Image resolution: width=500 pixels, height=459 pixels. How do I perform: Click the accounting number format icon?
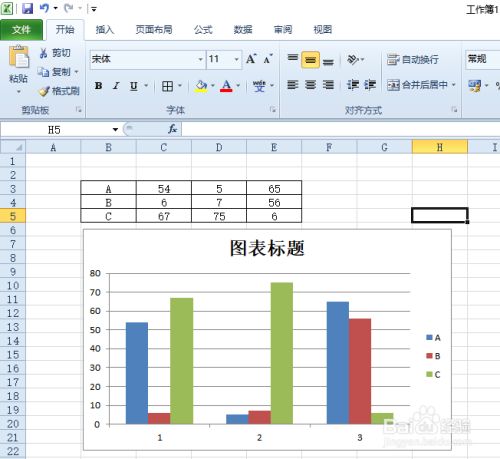[x=475, y=86]
